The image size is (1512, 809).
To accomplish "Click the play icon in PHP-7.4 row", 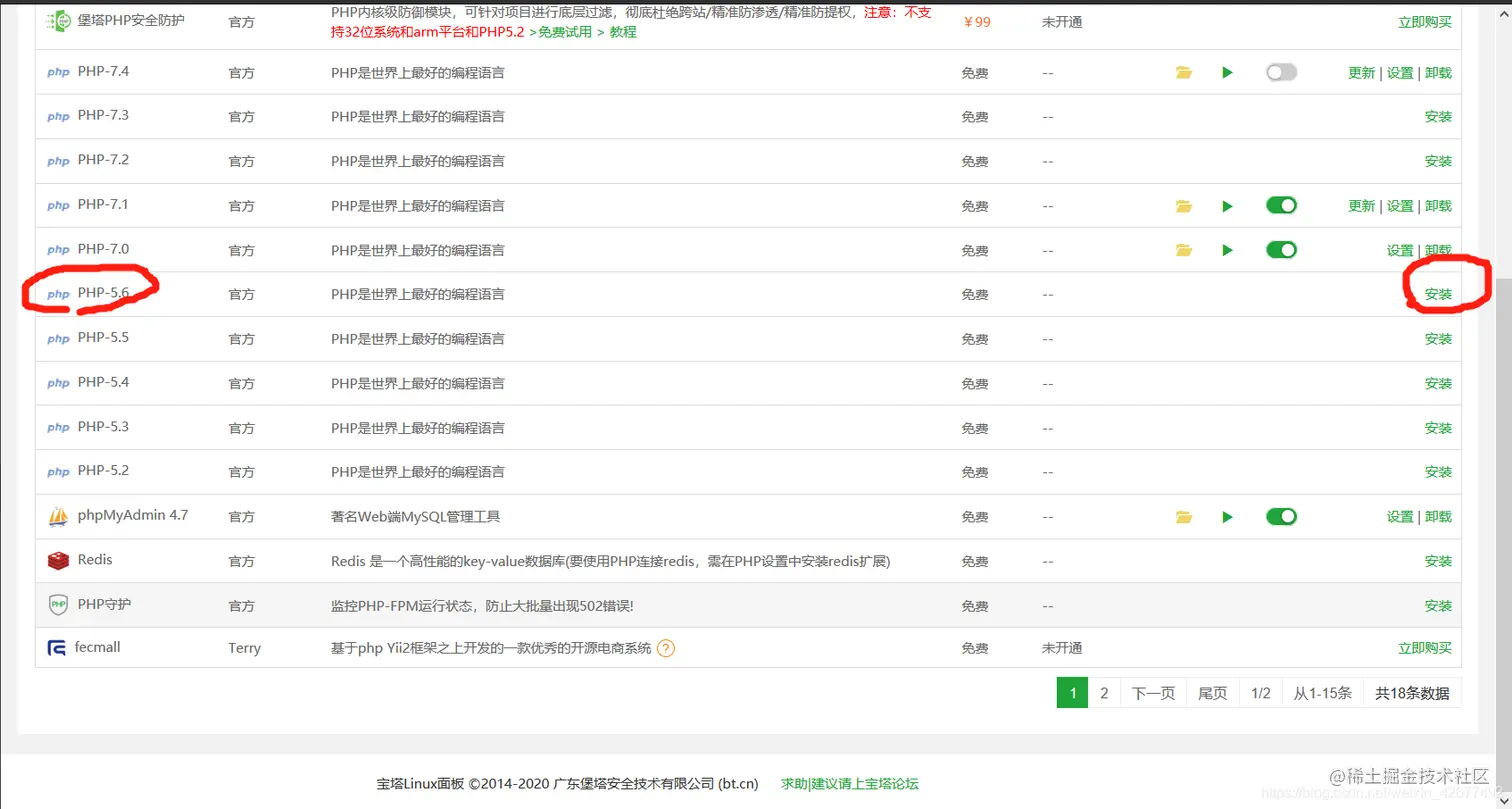I will [1227, 73].
